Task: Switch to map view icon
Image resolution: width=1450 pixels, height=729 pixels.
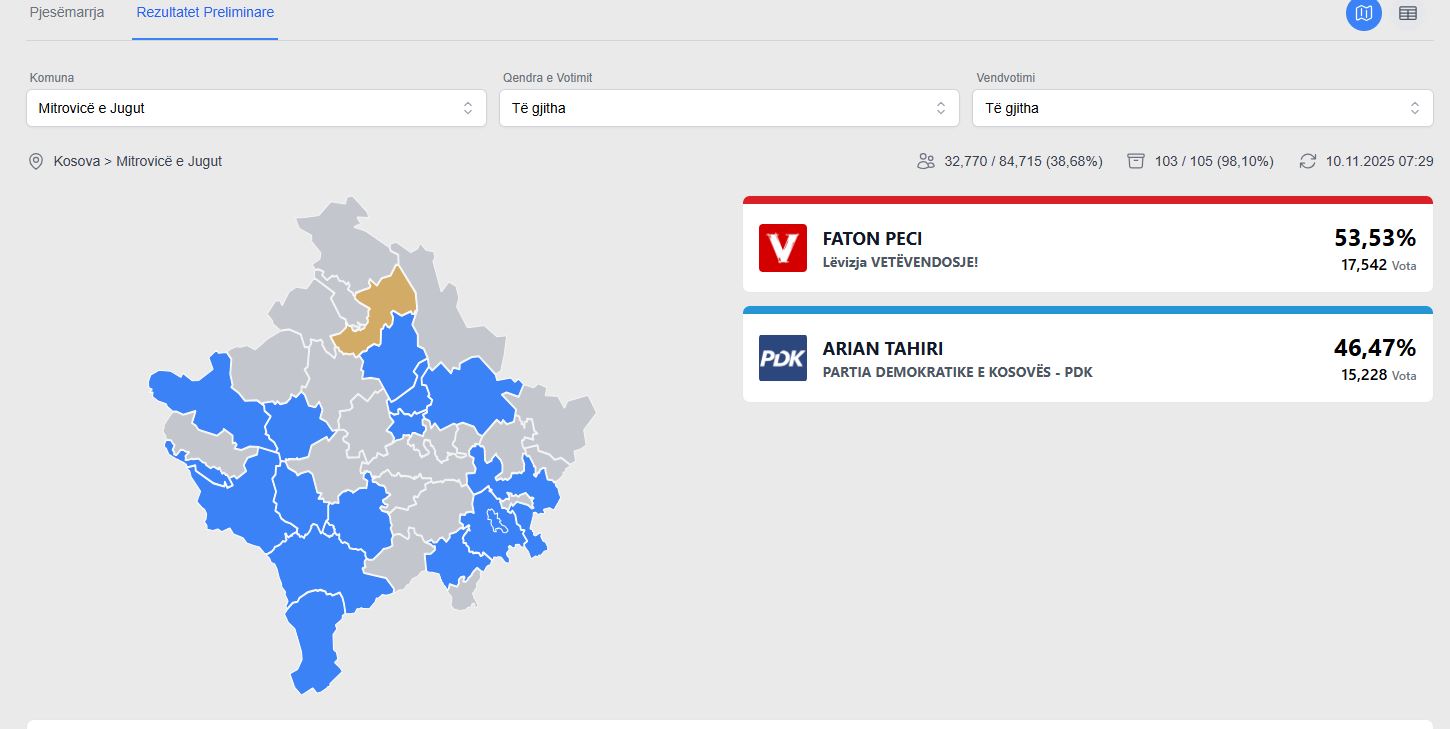Action: tap(1364, 13)
